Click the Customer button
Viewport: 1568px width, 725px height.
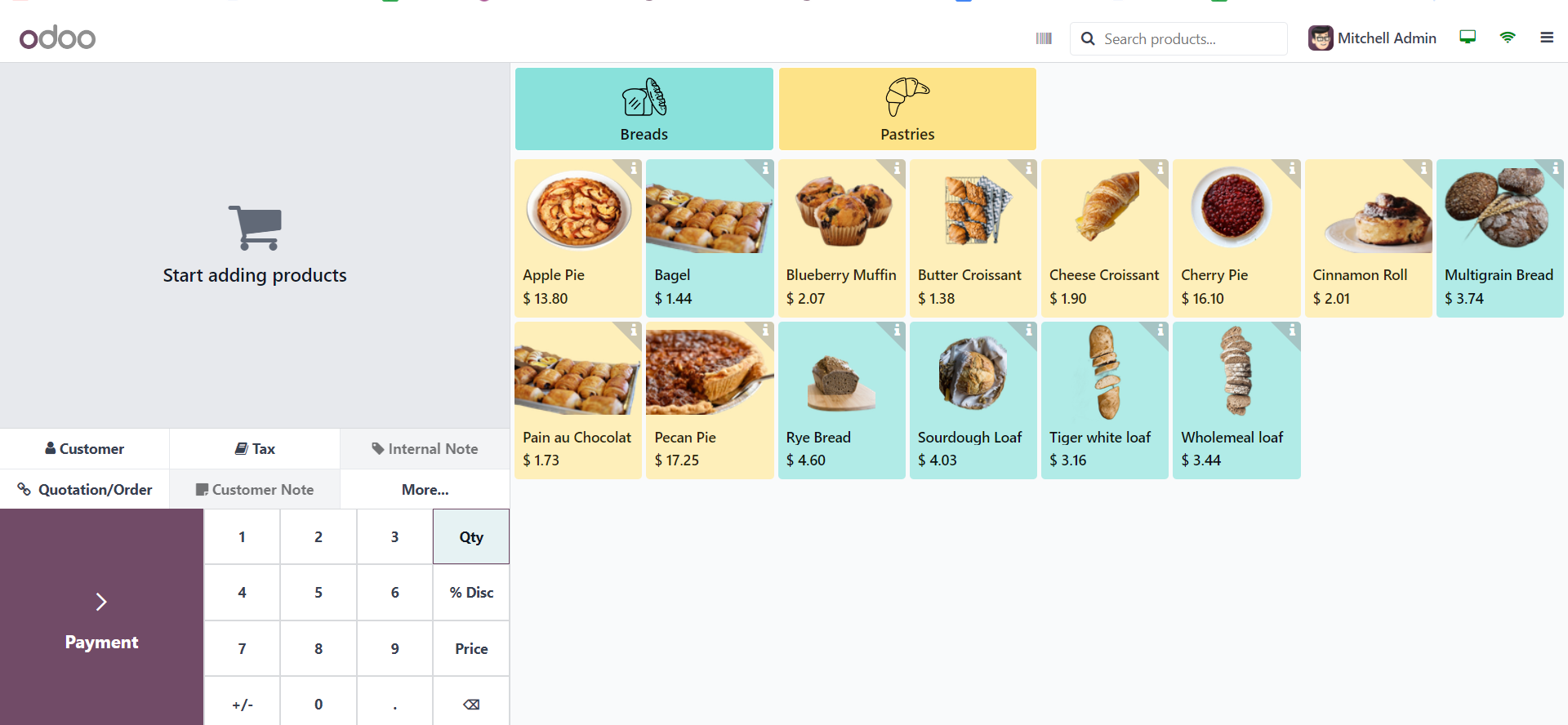[85, 449]
